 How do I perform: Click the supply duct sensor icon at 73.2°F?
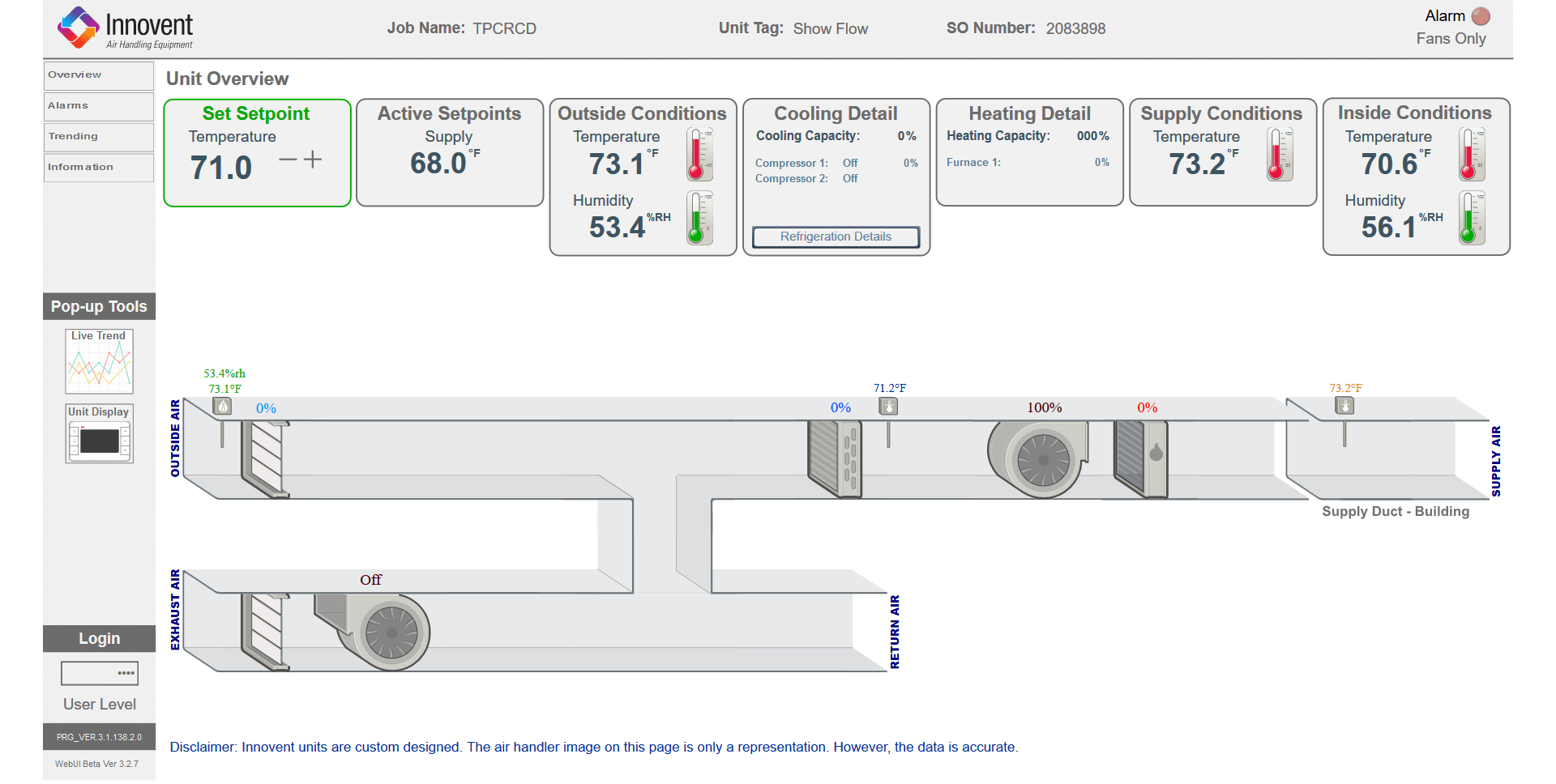(x=1344, y=406)
